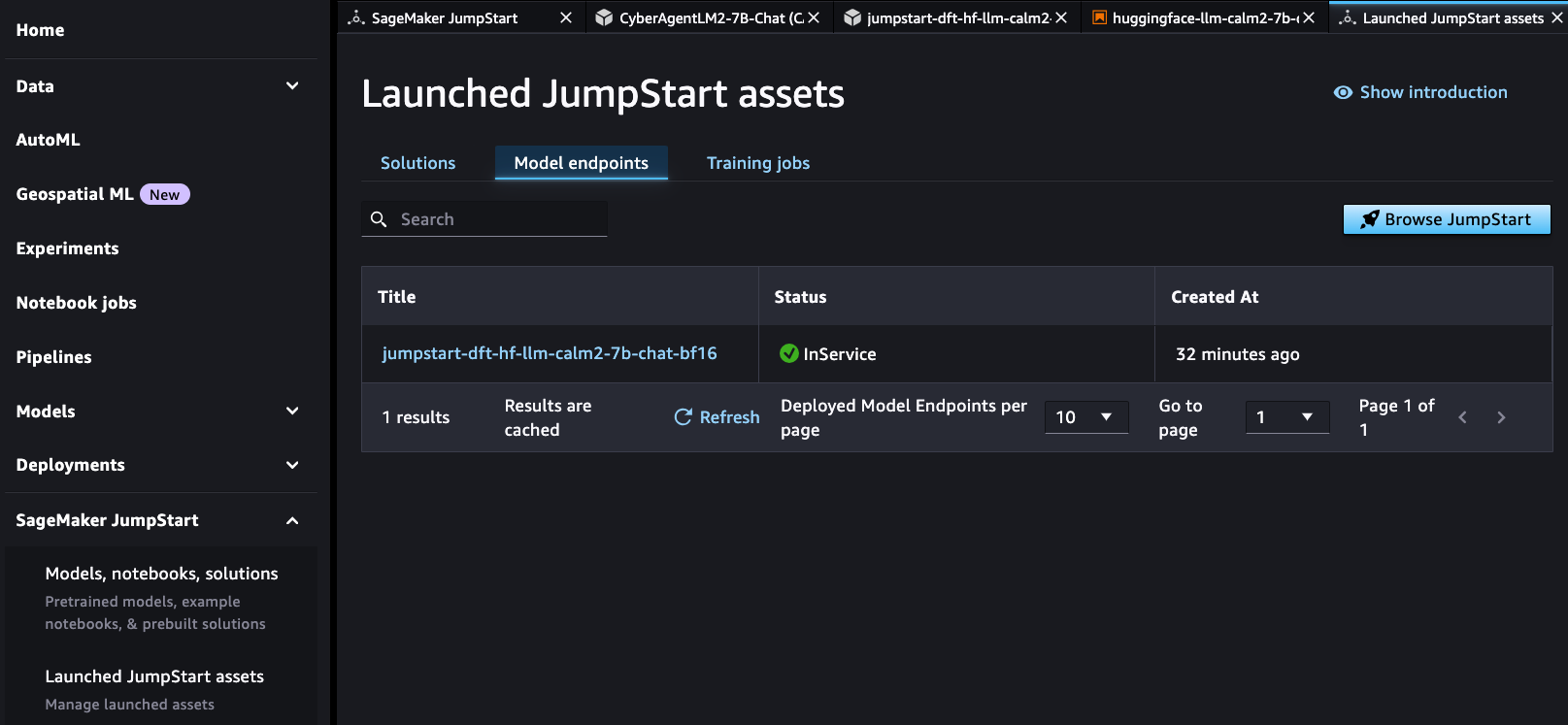Open AutoML from the sidebar
1568x725 pixels.
[49, 140]
